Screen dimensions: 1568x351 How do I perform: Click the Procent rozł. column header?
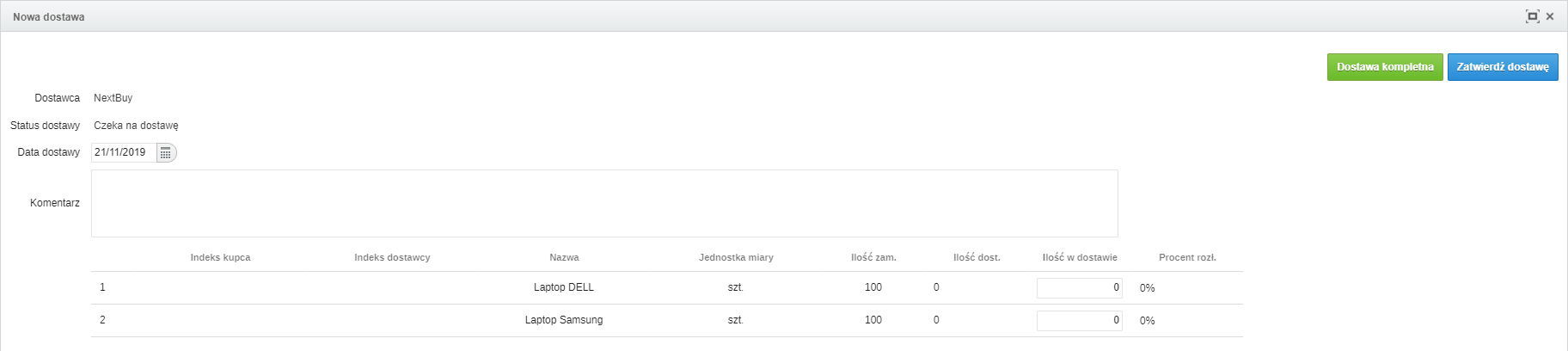tap(1187, 257)
